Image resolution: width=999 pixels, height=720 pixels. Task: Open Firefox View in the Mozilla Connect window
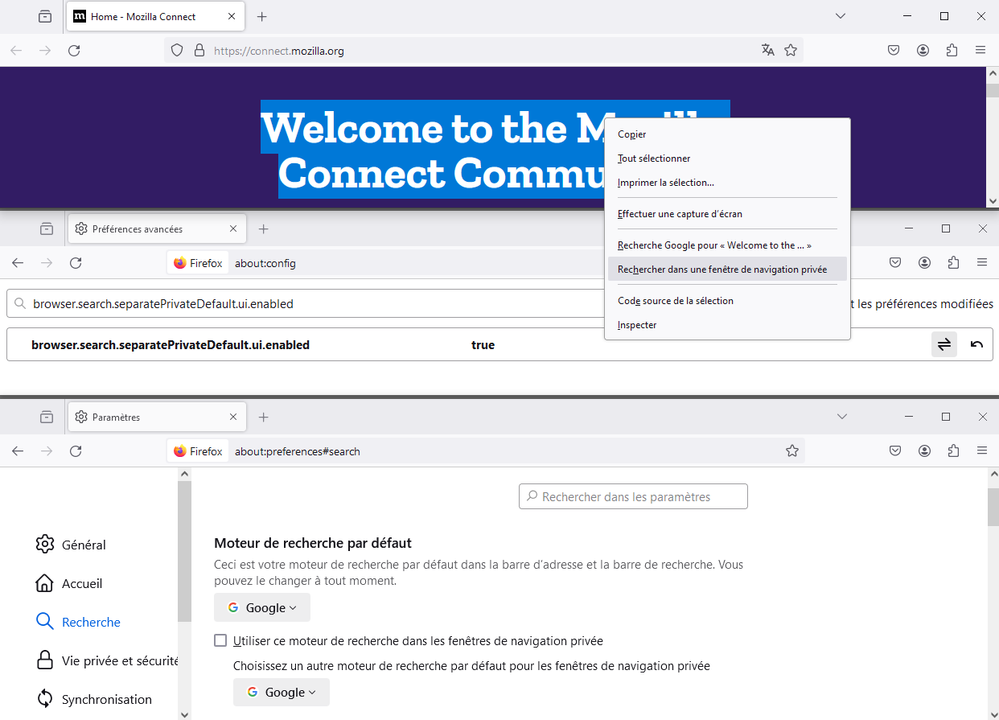pyautogui.click(x=45, y=17)
